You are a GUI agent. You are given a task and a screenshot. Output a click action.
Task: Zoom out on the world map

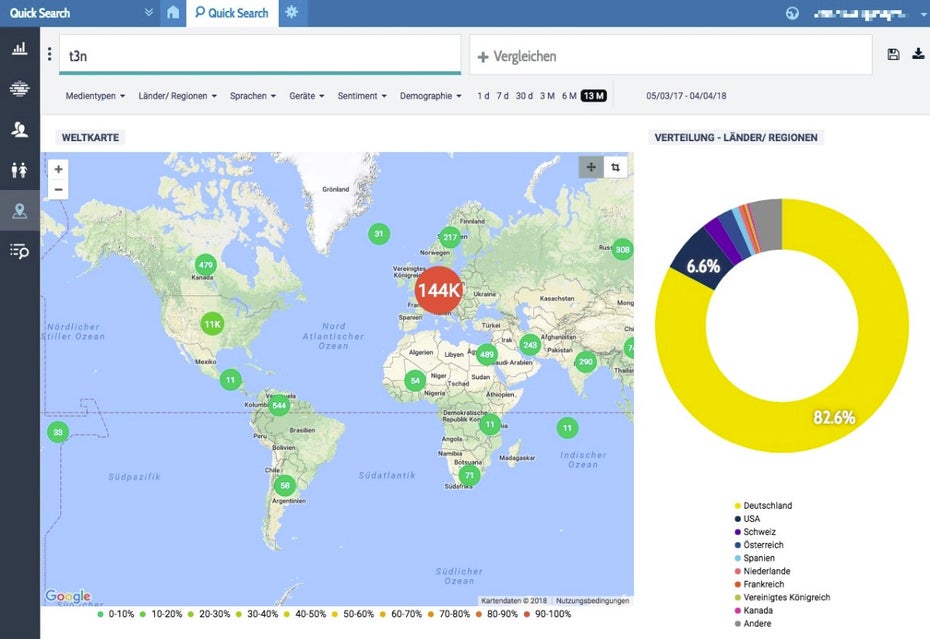click(x=58, y=190)
